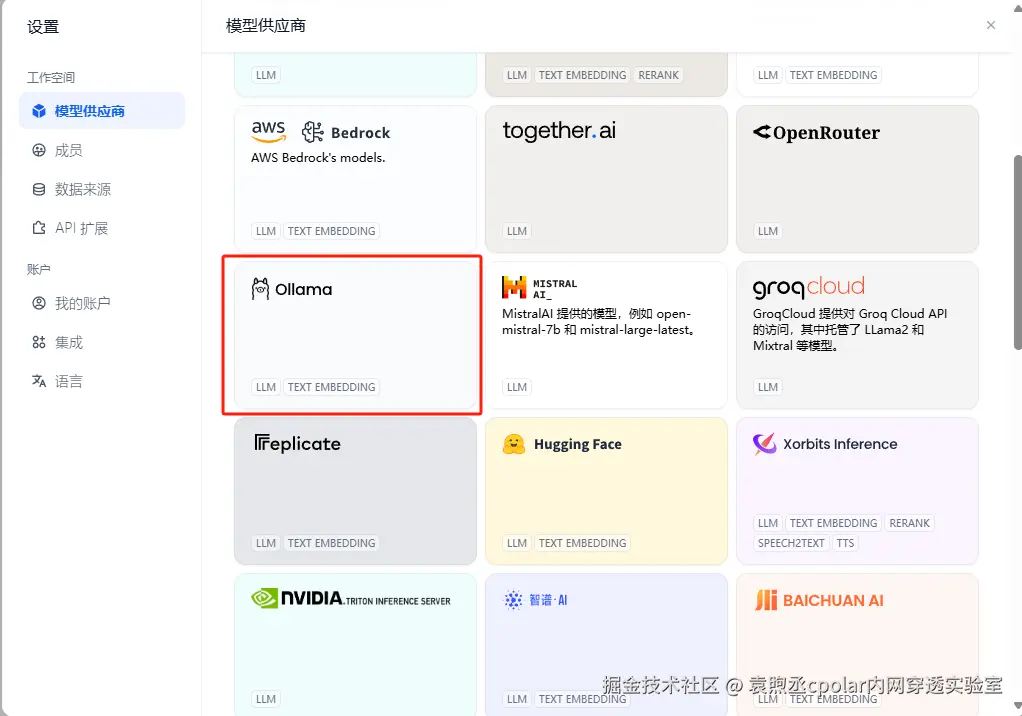Image resolution: width=1022 pixels, height=716 pixels.
Task: Click TEXT EMBEDDING tag on Replicate card
Action: point(331,543)
